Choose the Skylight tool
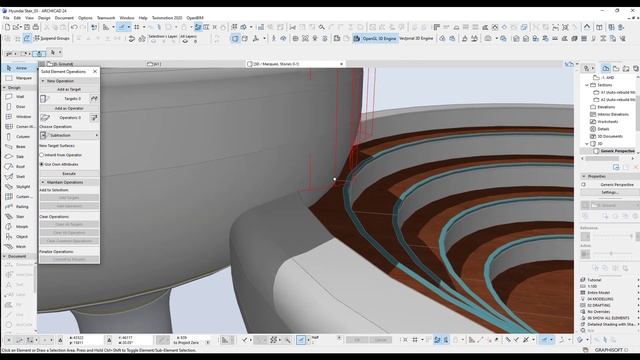 [x=18, y=187]
